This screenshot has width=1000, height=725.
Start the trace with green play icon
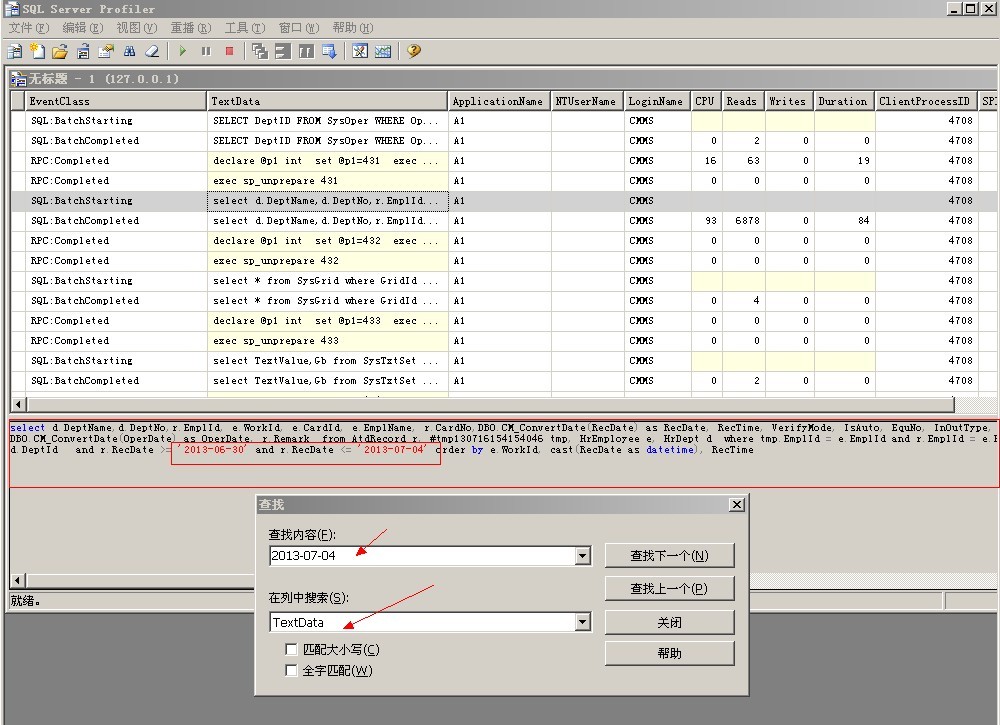(183, 51)
